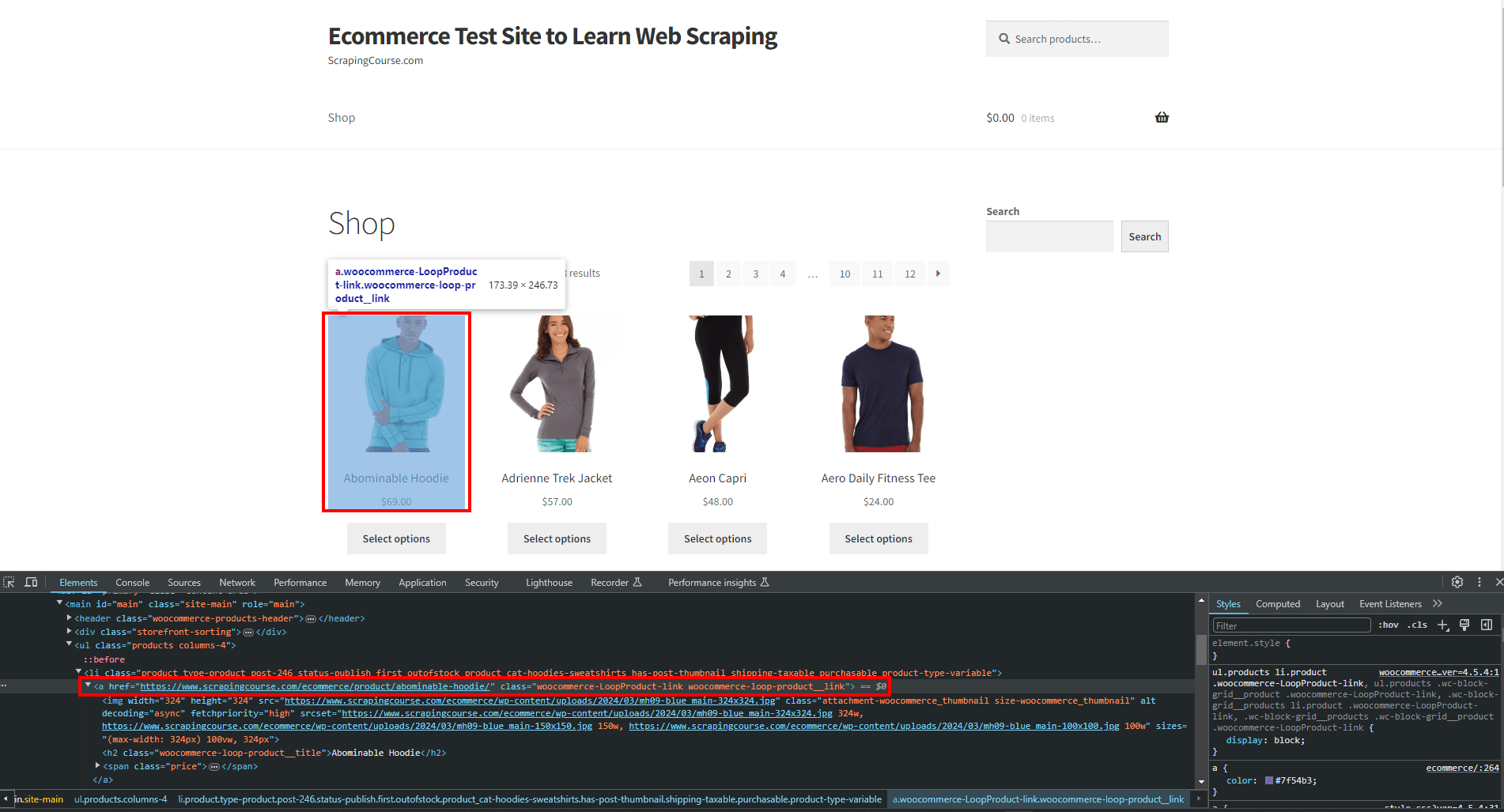The image size is (1504, 812).
Task: Collapse the selected anchor link node
Action: pyautogui.click(x=88, y=685)
